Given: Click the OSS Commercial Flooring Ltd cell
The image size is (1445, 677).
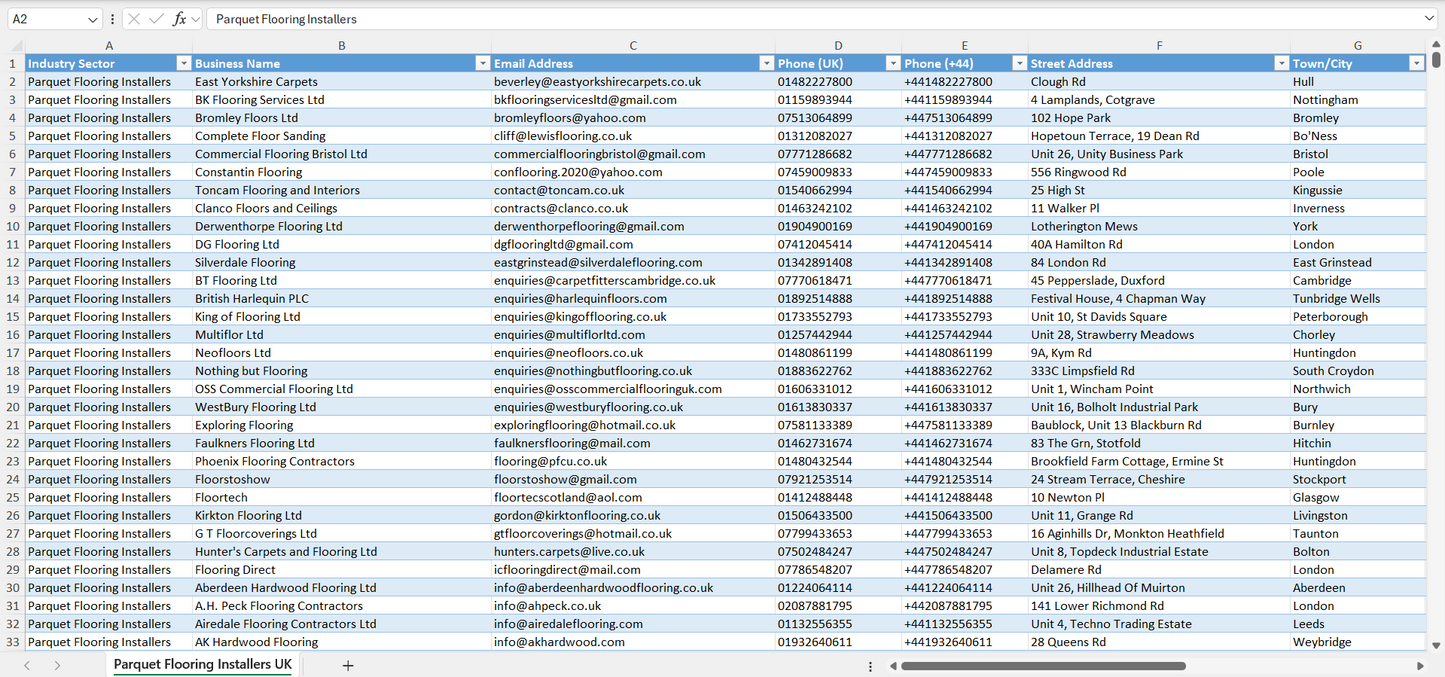Looking at the screenshot, I should pos(342,389).
